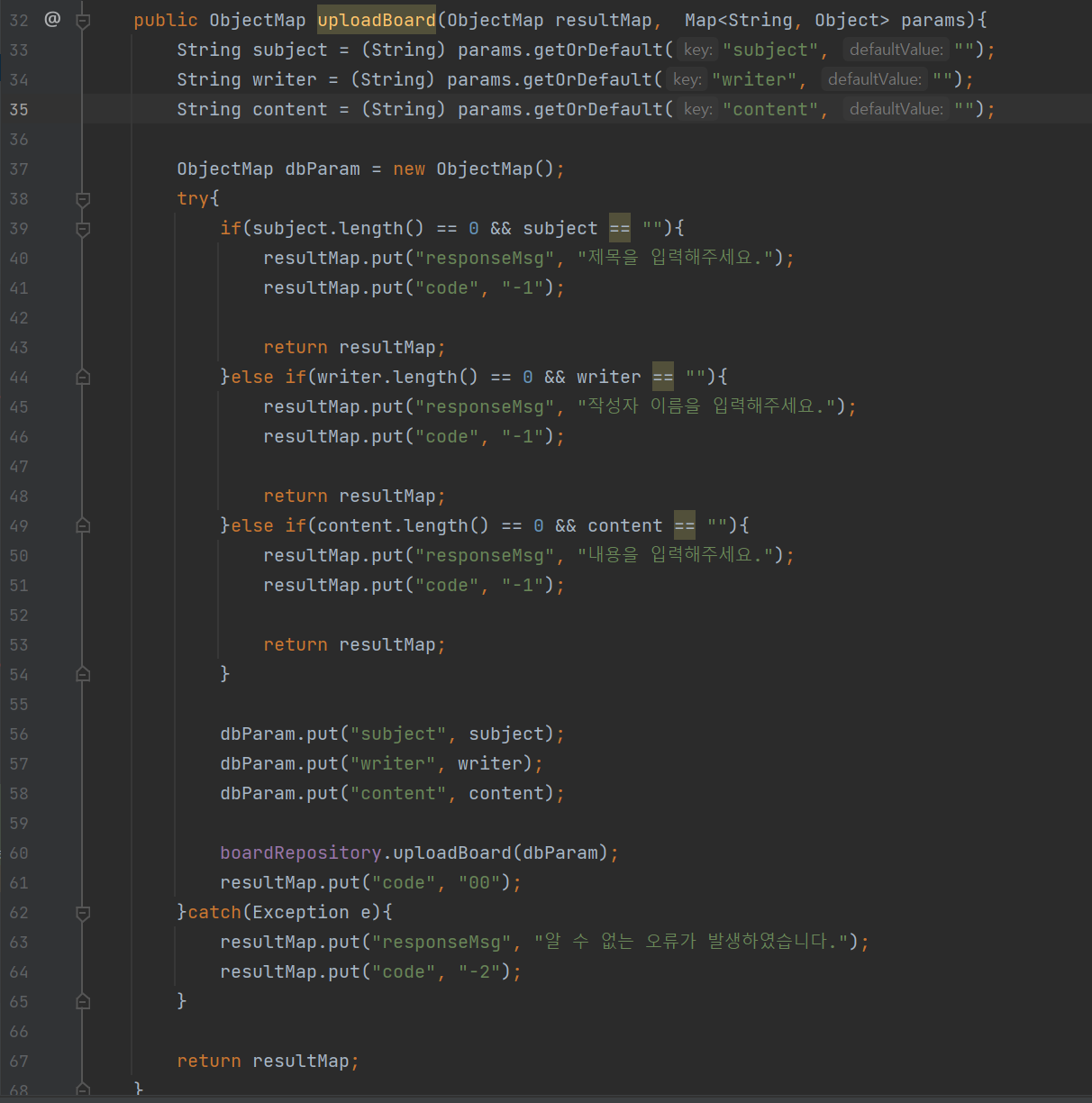This screenshot has height=1103, width=1092.
Task: Click 'return resultMap;' on line 43
Action: click(x=355, y=347)
